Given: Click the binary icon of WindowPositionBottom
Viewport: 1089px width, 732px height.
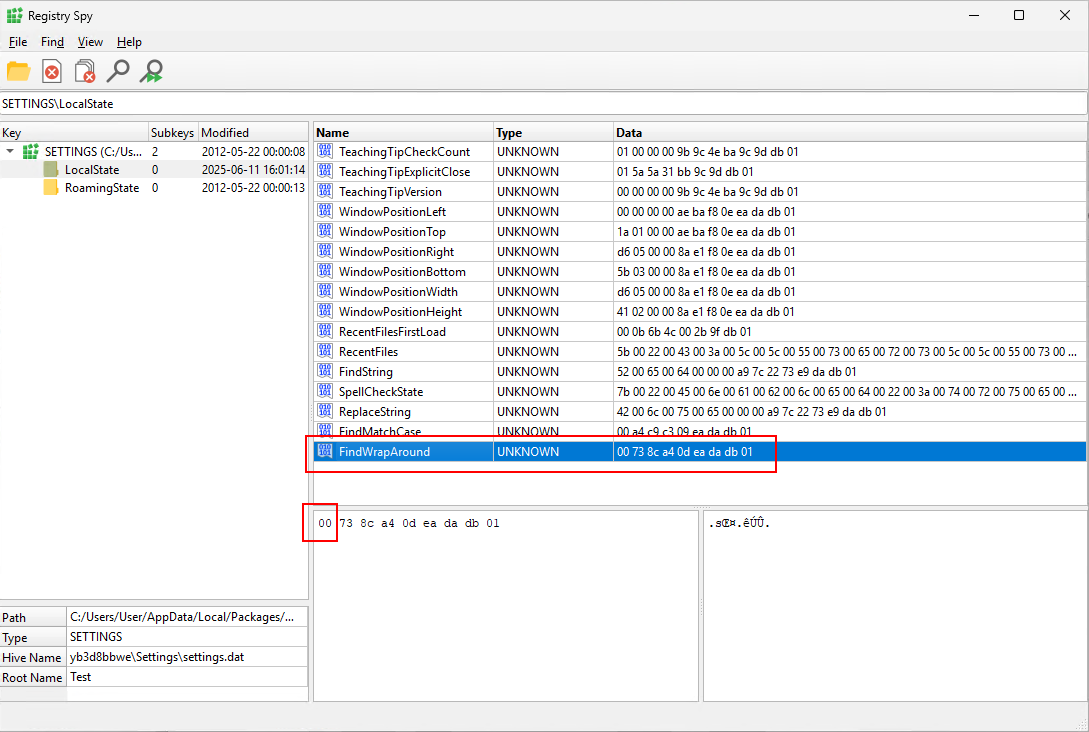Looking at the screenshot, I should tap(325, 271).
